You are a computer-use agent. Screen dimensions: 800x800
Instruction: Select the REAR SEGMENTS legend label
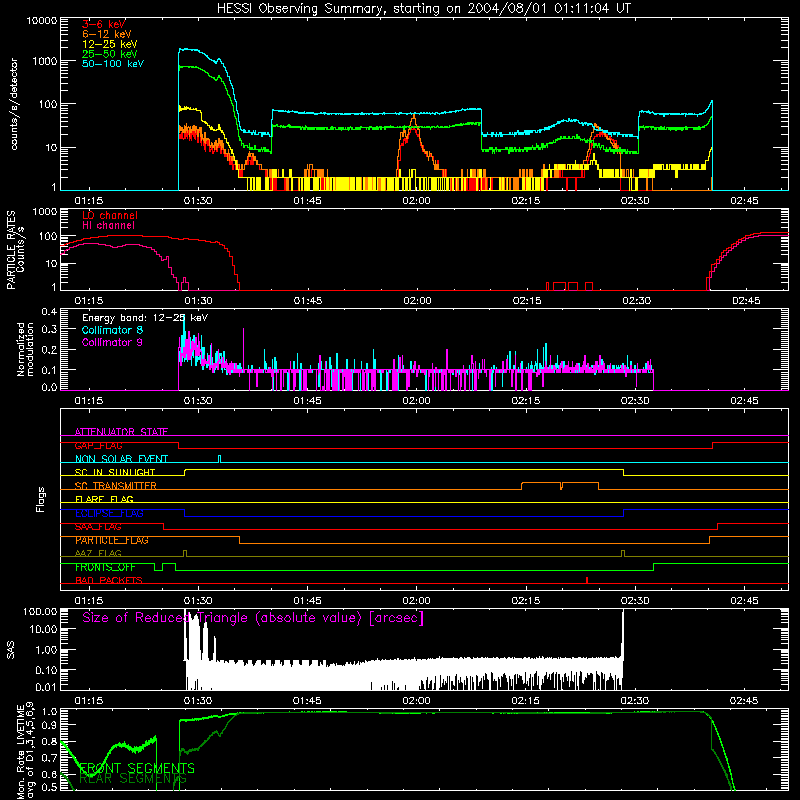(133, 779)
